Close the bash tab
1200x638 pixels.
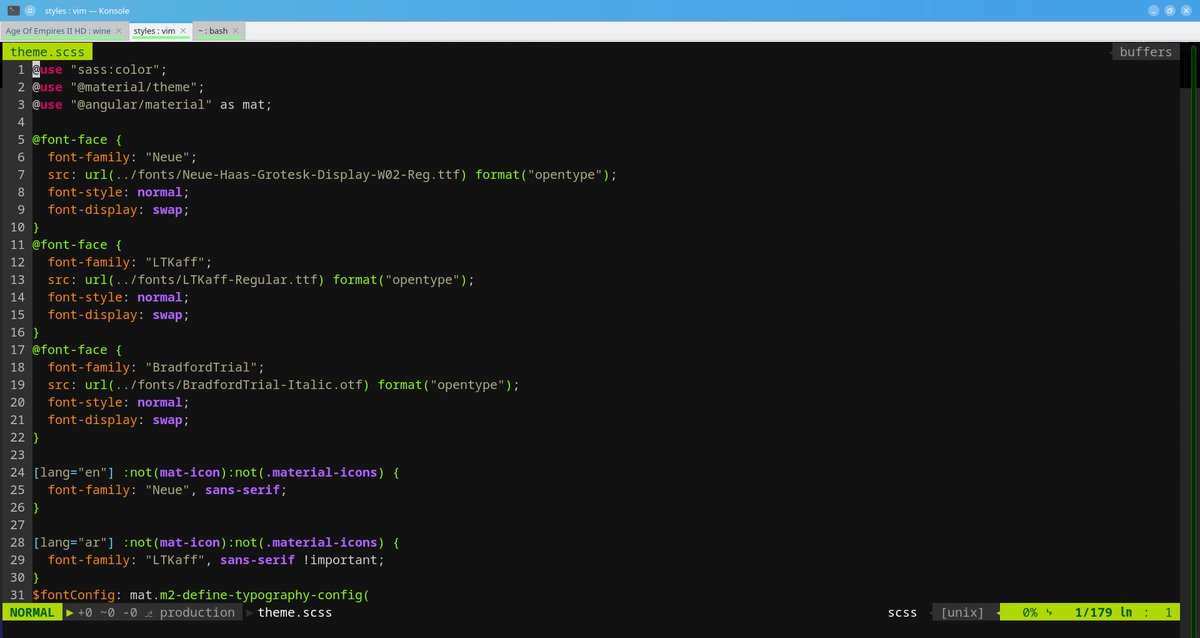pyautogui.click(x=235, y=31)
